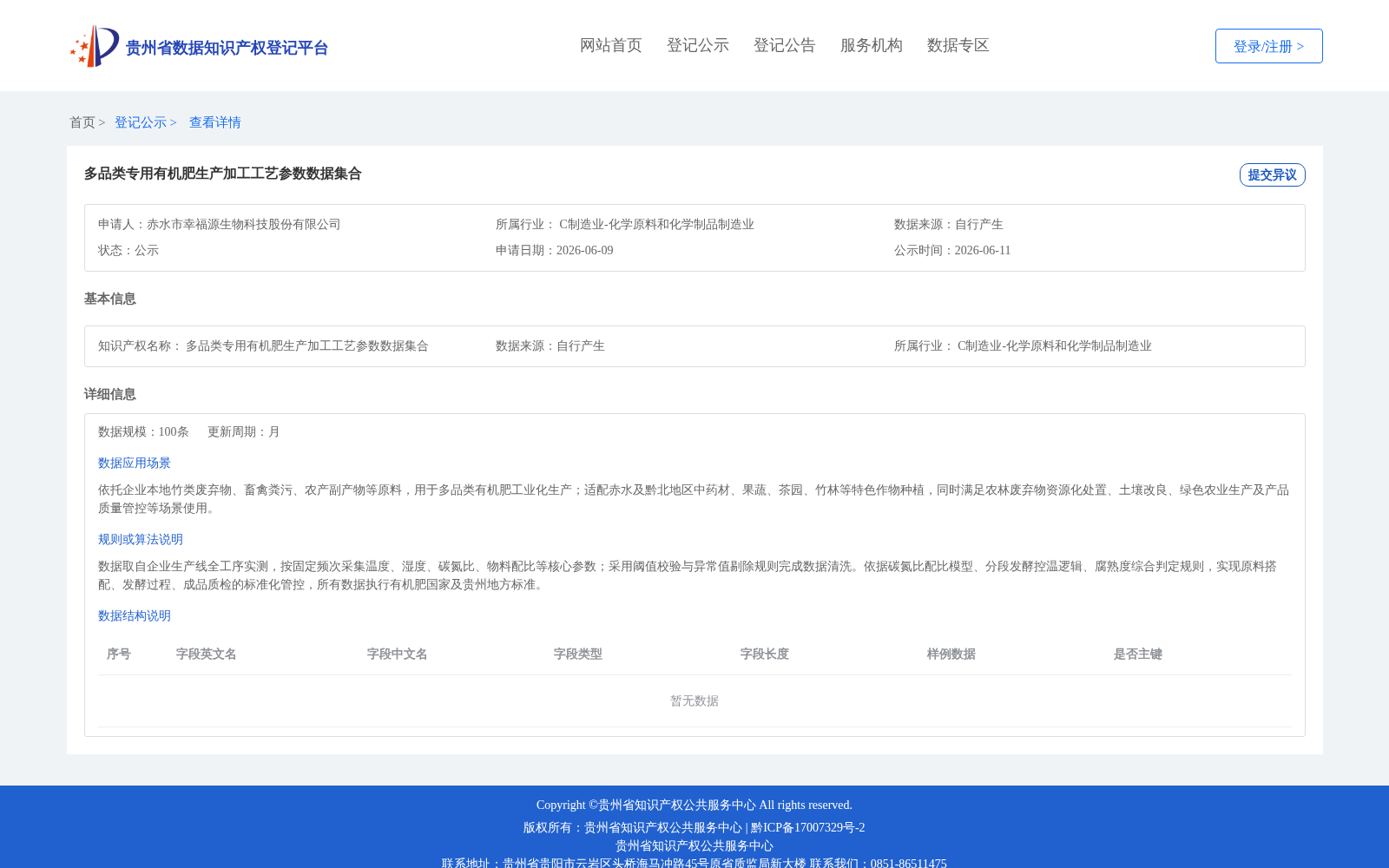Click the 数据应用场景 heading

(135, 463)
